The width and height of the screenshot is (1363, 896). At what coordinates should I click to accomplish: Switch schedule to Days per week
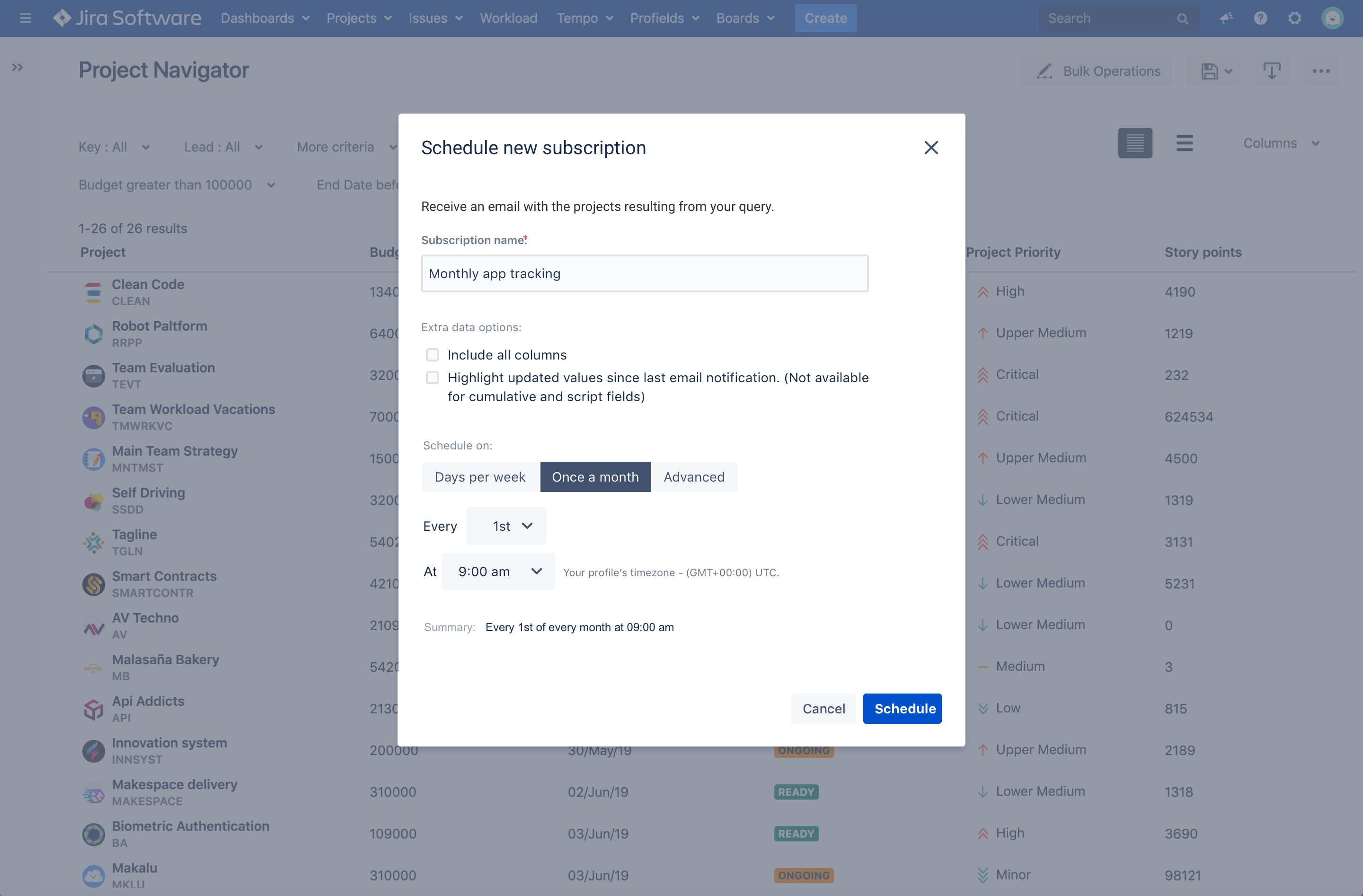(480, 476)
